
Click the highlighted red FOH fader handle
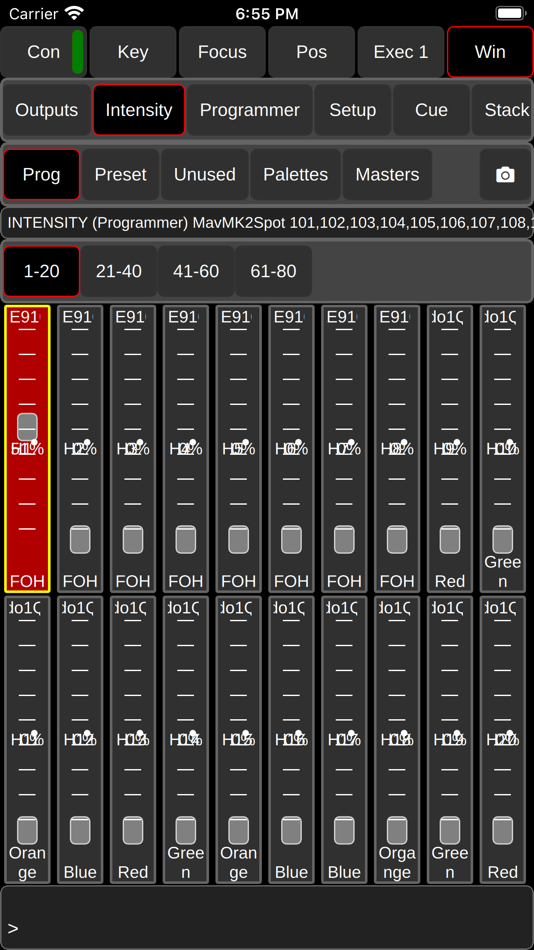click(27, 427)
